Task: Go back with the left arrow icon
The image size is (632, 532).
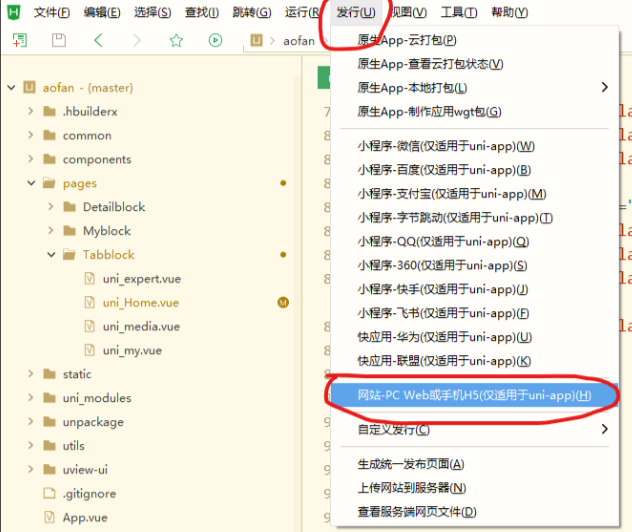Action: tap(98, 40)
